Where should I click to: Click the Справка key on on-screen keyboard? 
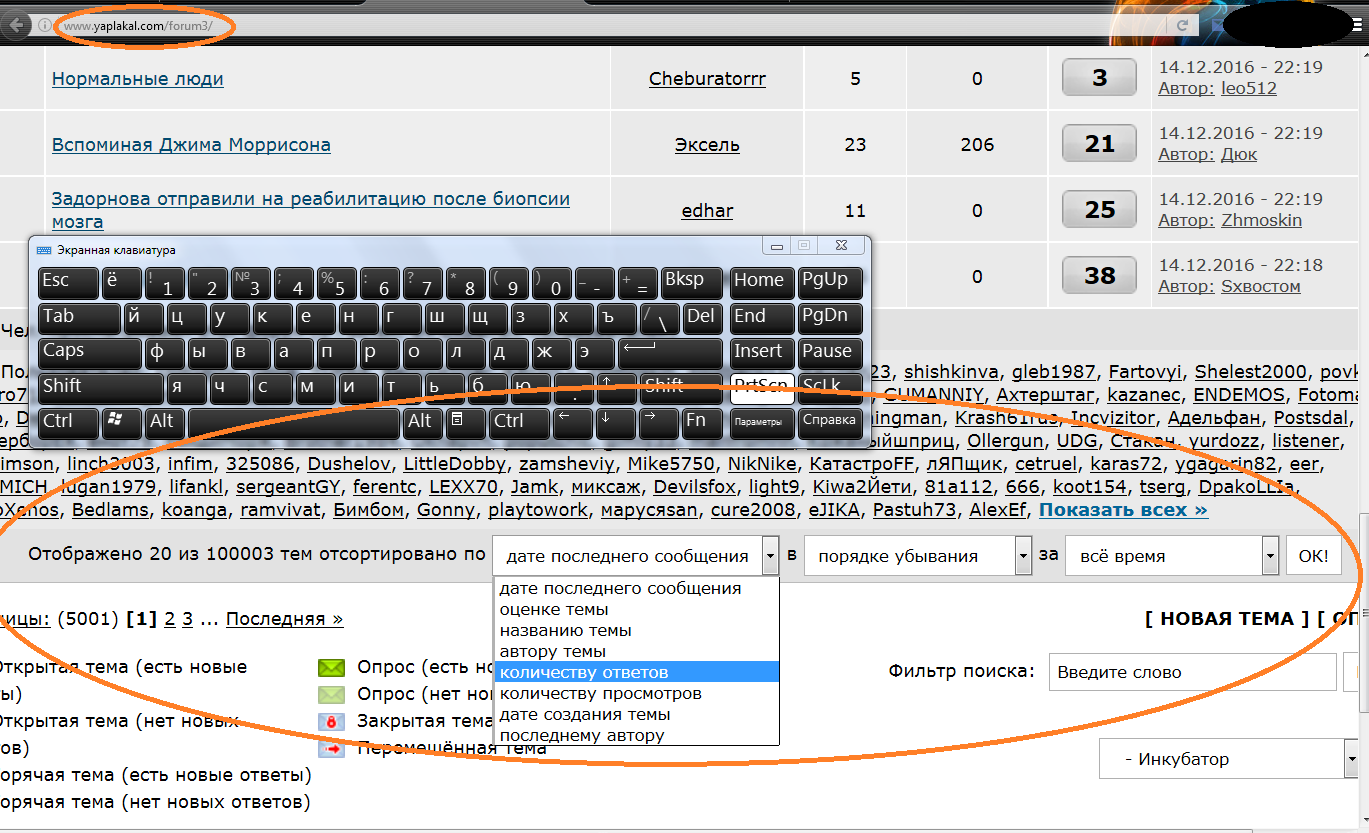pos(831,423)
